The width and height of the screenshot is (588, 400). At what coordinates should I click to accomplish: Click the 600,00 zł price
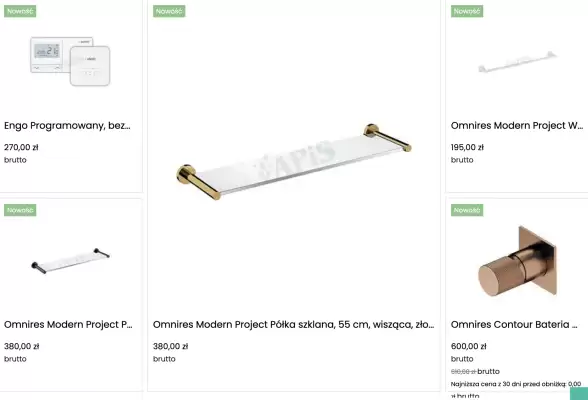pyautogui.click(x=468, y=346)
